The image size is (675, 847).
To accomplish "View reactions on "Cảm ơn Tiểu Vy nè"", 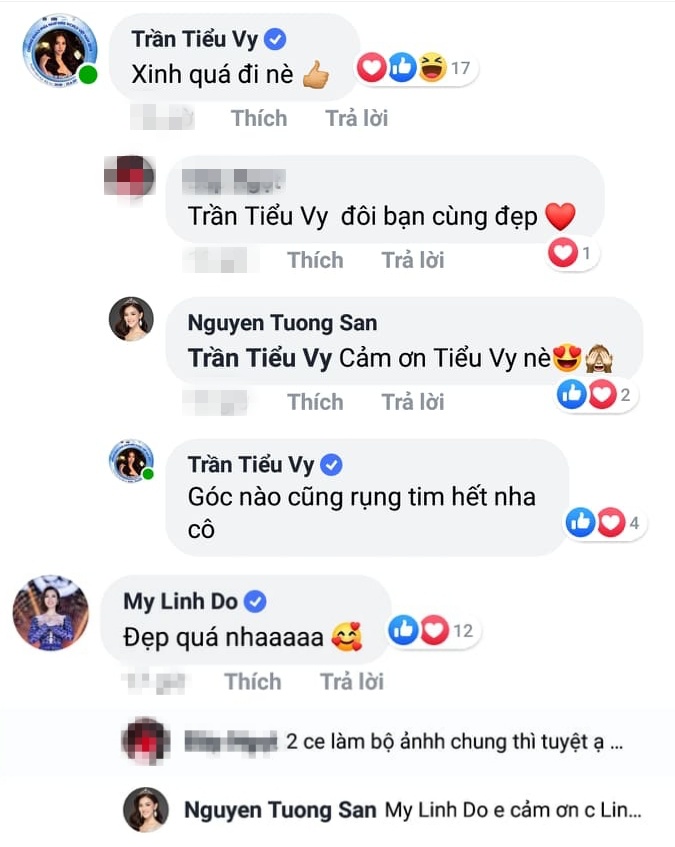I will (597, 396).
